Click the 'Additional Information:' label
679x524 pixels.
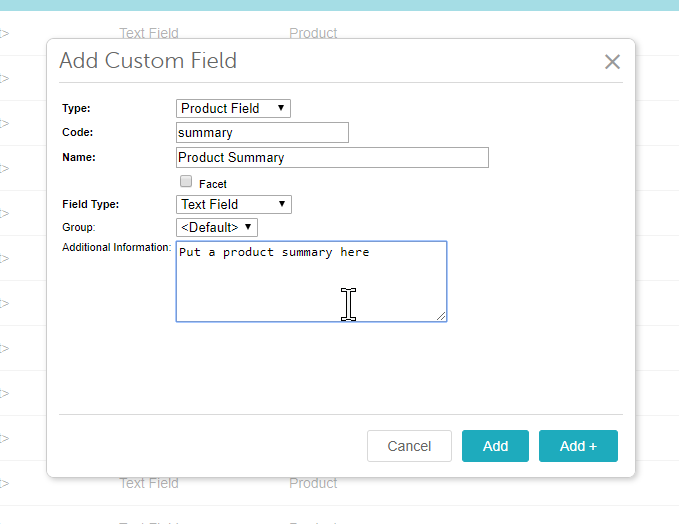tap(116, 247)
